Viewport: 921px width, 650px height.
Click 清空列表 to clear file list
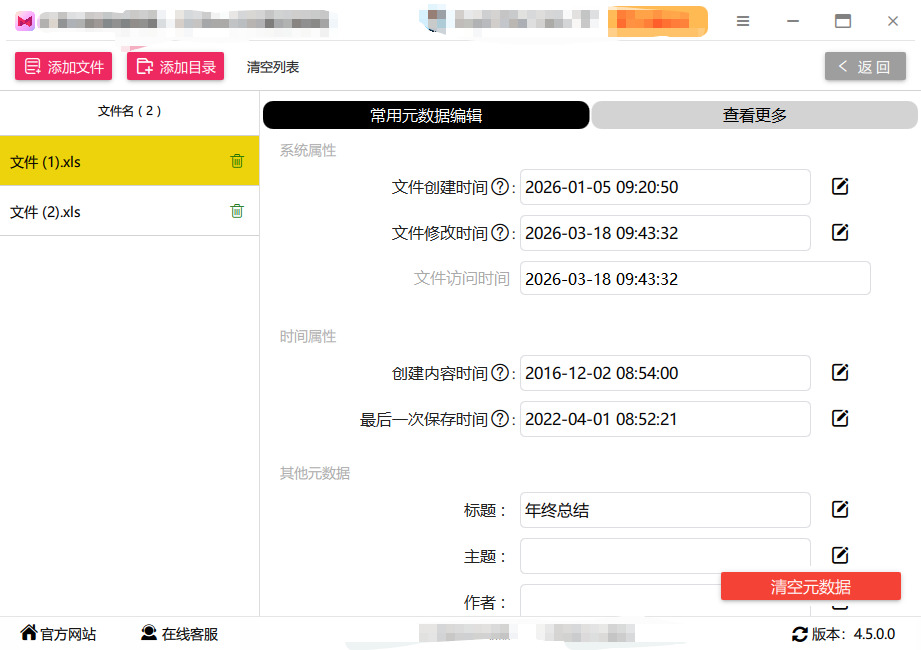point(273,67)
